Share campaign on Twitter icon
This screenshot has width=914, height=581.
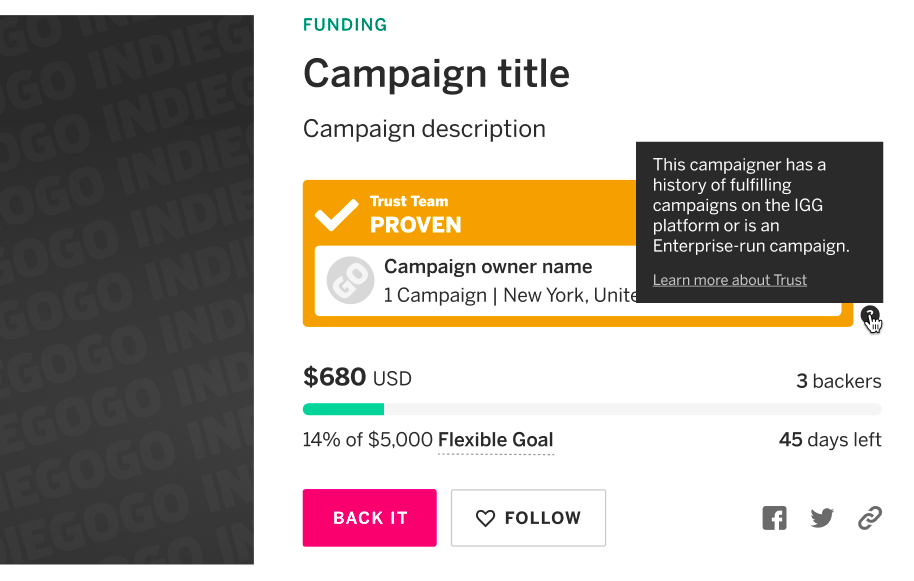[x=822, y=518]
